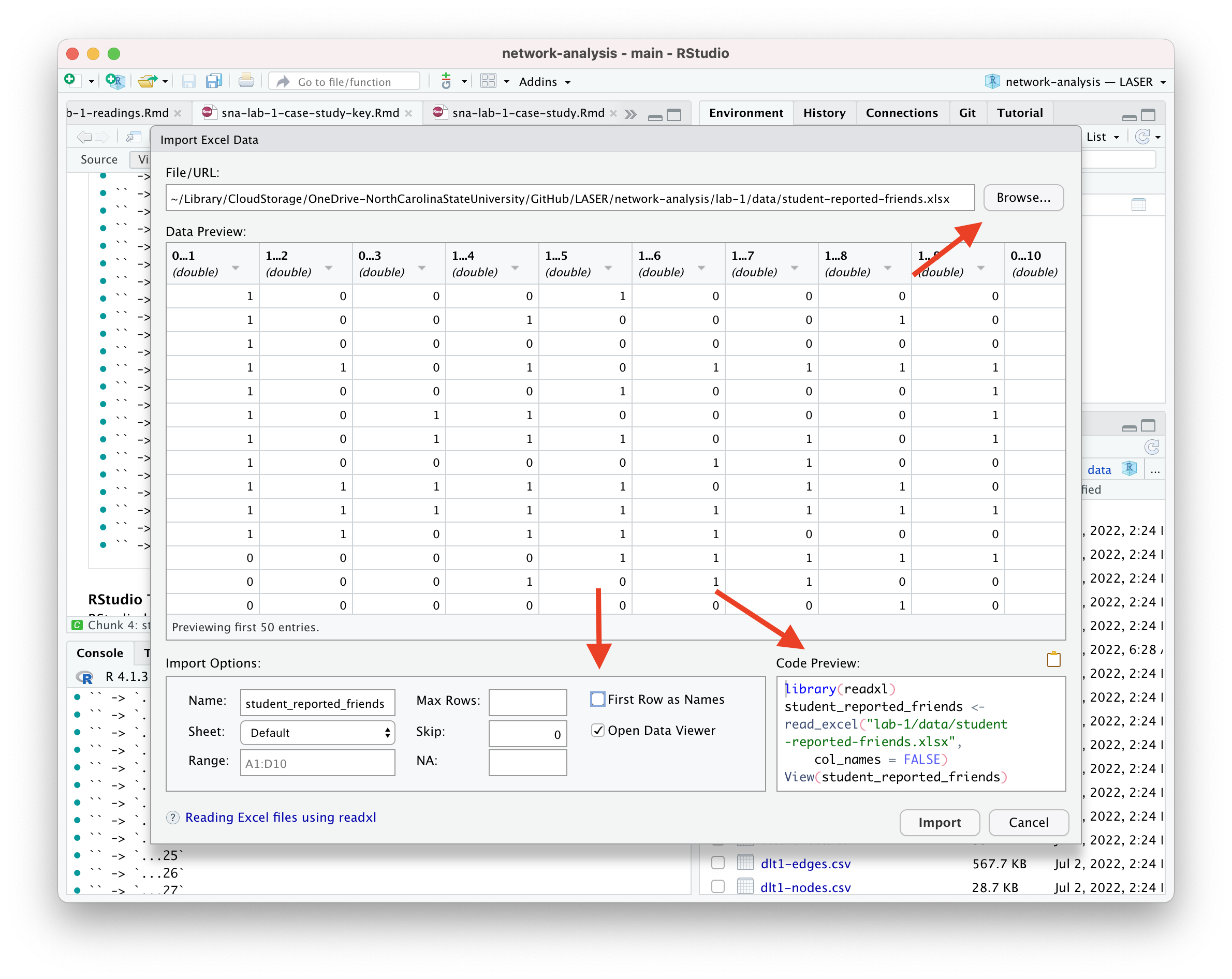The height and width of the screenshot is (979, 1232).
Task: Maximize the Environment pane
Action: 1148,115
